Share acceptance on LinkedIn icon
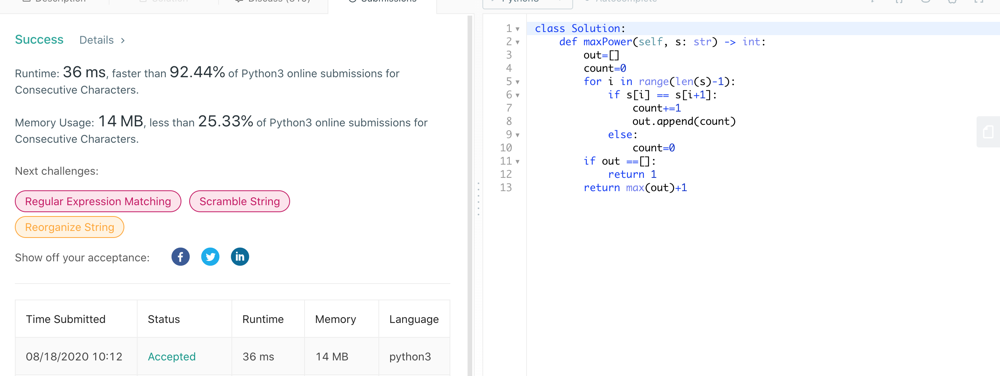Screen dimensions: 1000x376 (240, 257)
